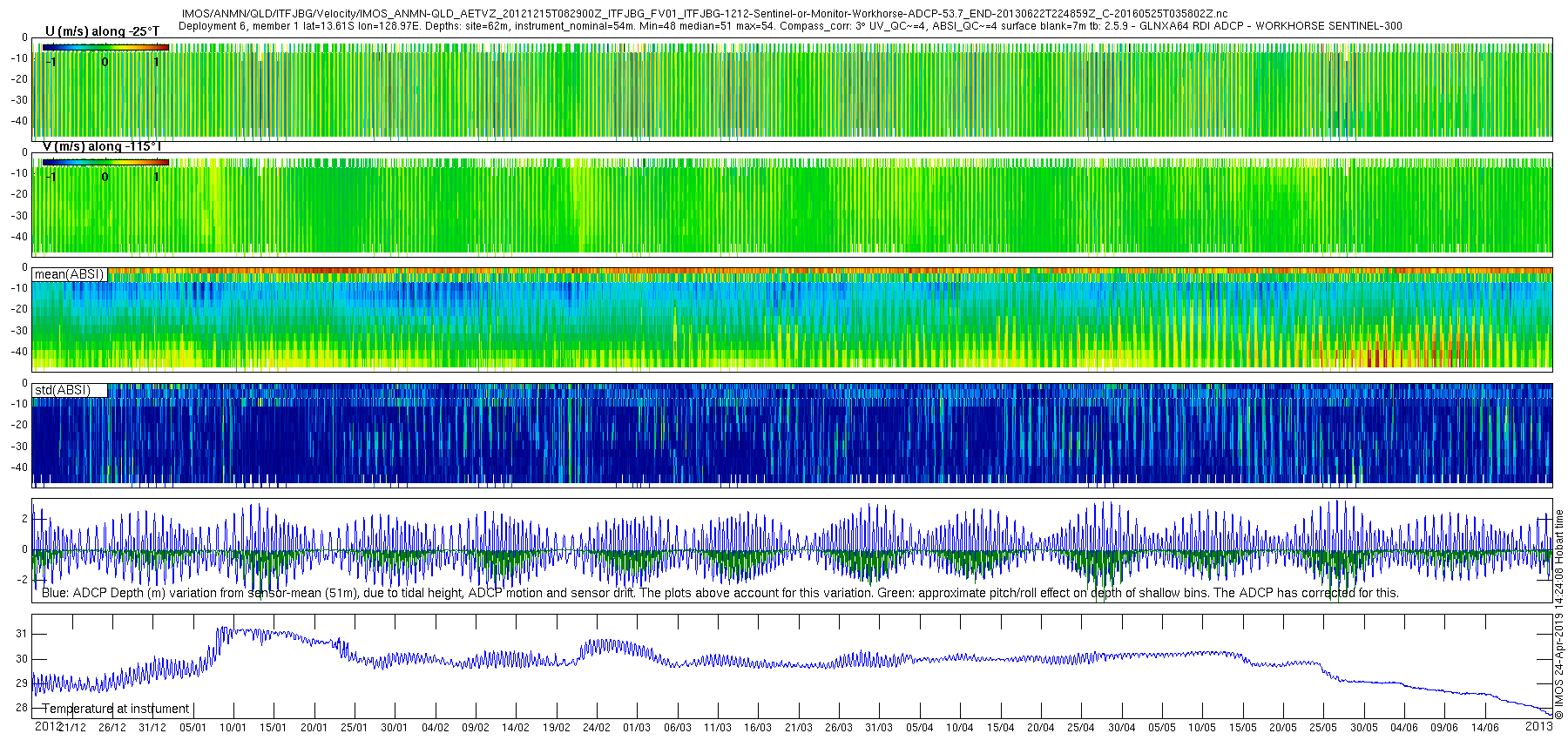Click the 'U (m/s) along -25°T' label
Viewport: 1568px width, 740px height.
point(102,32)
